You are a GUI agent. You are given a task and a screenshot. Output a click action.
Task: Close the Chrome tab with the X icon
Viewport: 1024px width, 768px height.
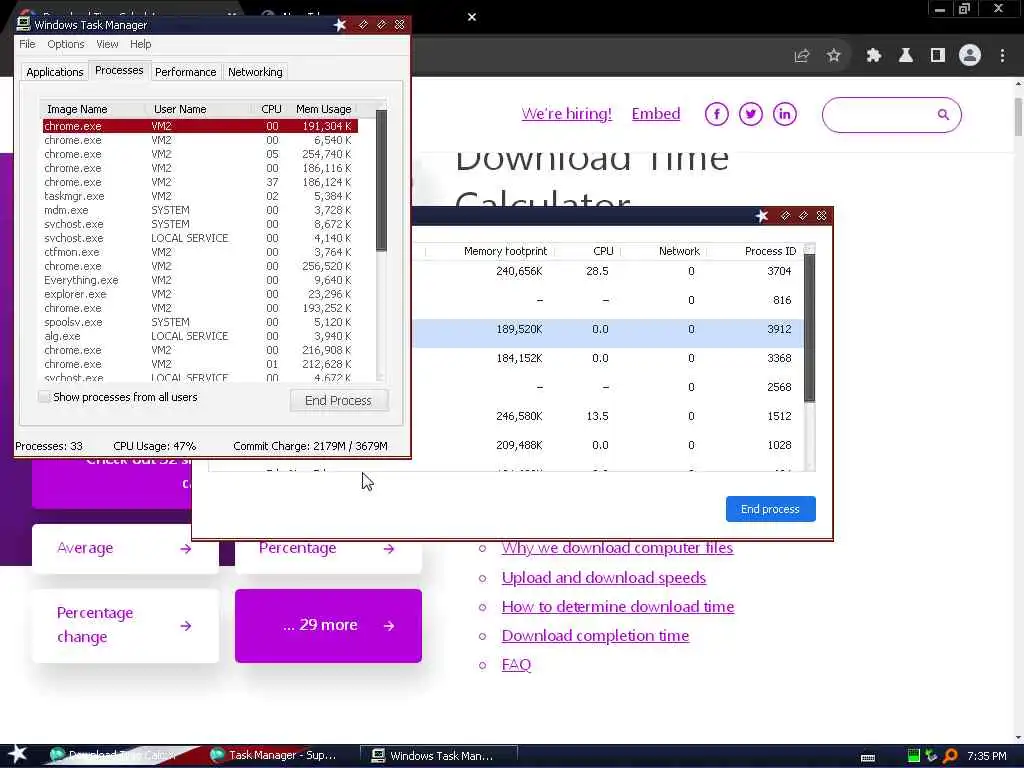tap(472, 17)
